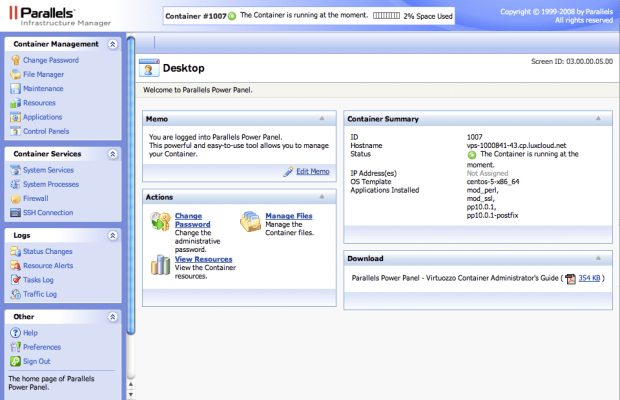The height and width of the screenshot is (400, 620).
Task: Click the sidebar scroll up arrow
Action: [131, 384]
